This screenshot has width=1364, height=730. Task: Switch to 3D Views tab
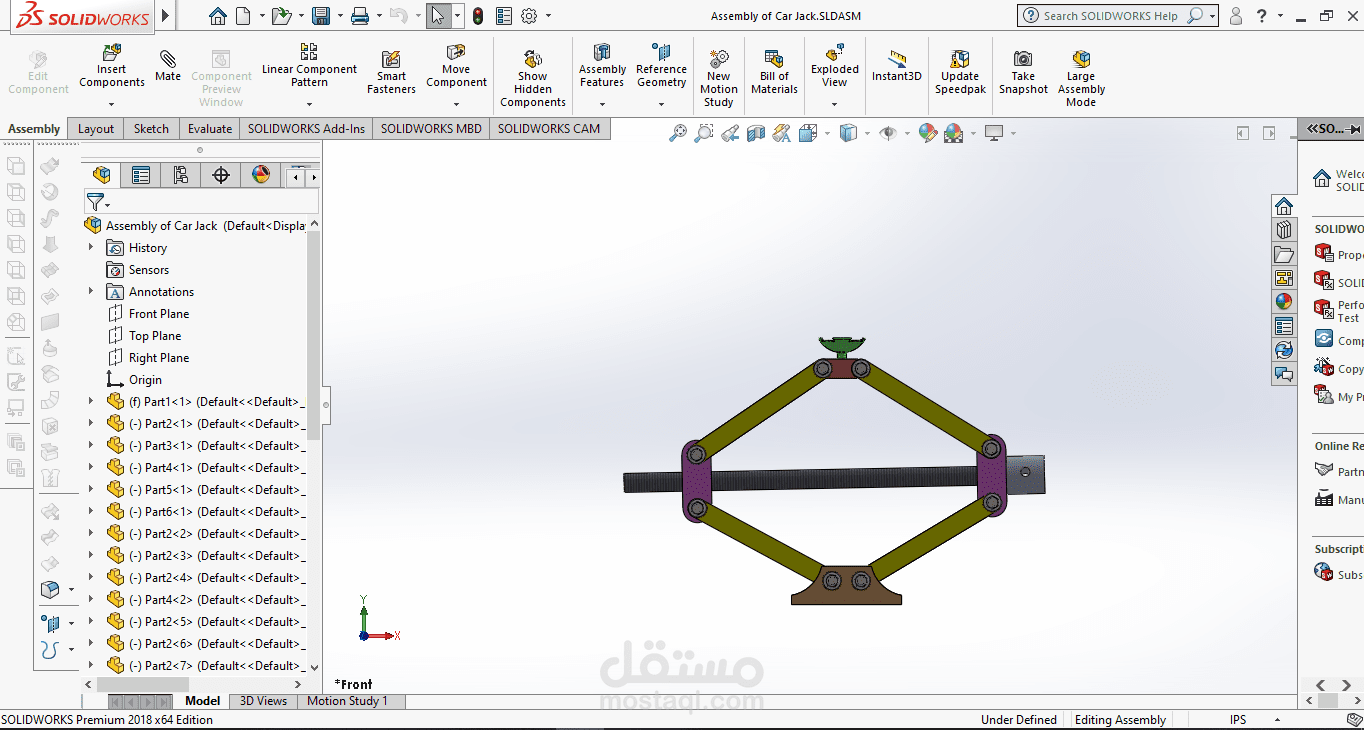(264, 701)
